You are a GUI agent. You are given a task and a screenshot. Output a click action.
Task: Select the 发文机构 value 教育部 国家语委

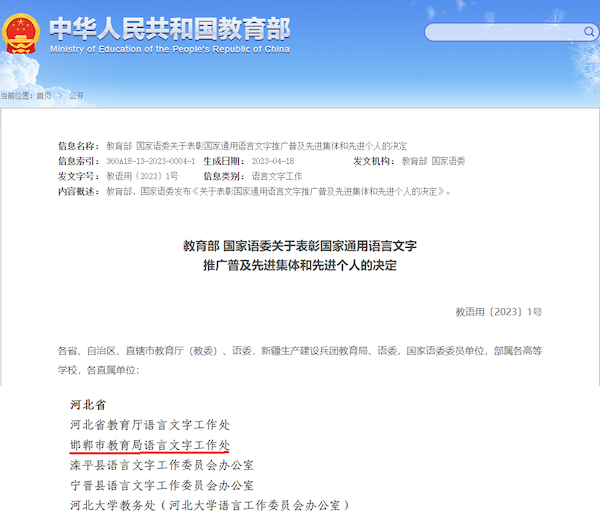[x=433, y=161]
